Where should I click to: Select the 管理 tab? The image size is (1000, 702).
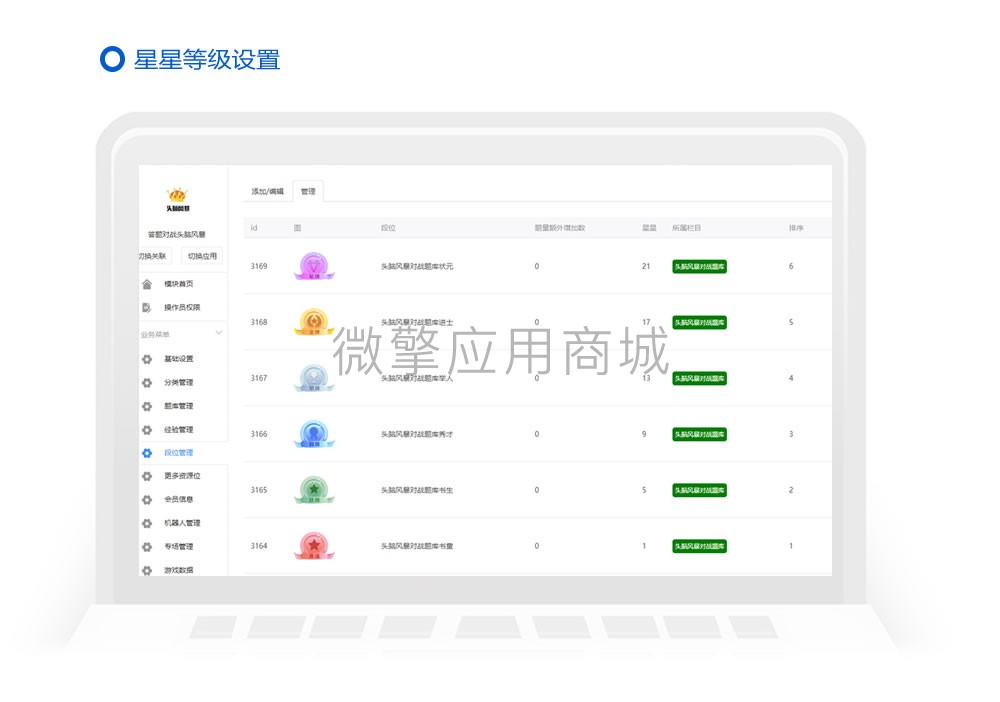click(307, 189)
